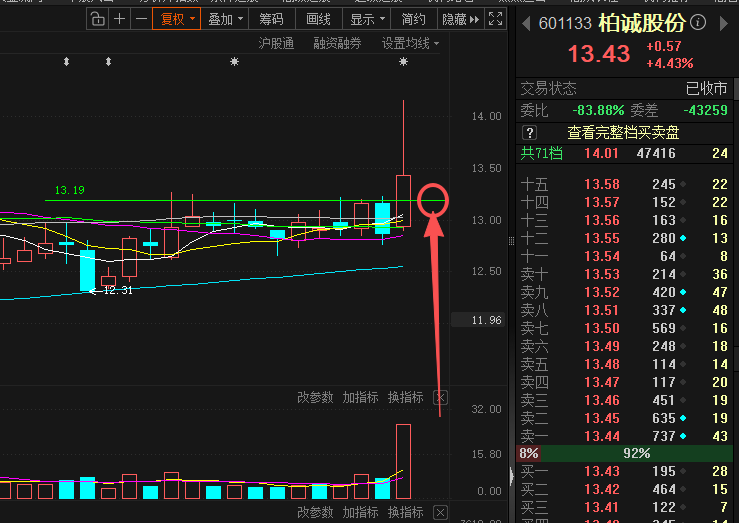
Task: Click the 融资融券 link
Action: click(x=337, y=44)
